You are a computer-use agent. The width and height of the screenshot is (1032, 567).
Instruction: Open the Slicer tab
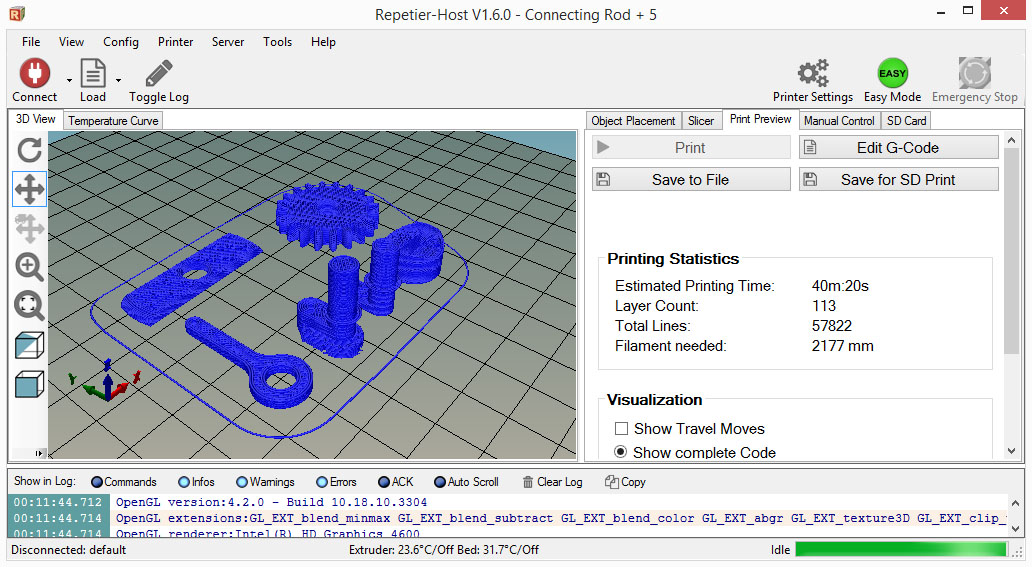pos(701,121)
